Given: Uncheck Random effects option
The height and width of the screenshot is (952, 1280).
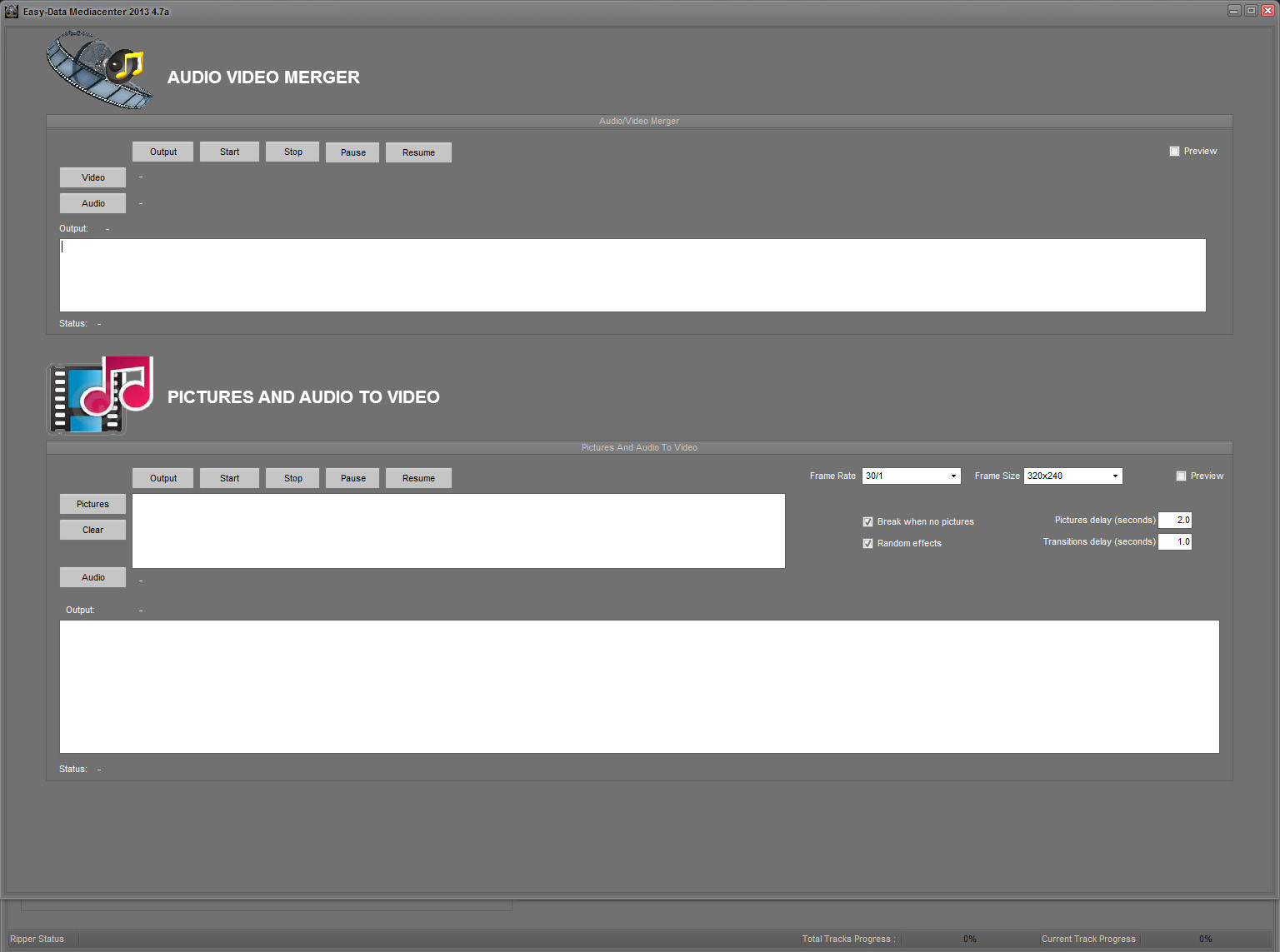Looking at the screenshot, I should coord(867,544).
